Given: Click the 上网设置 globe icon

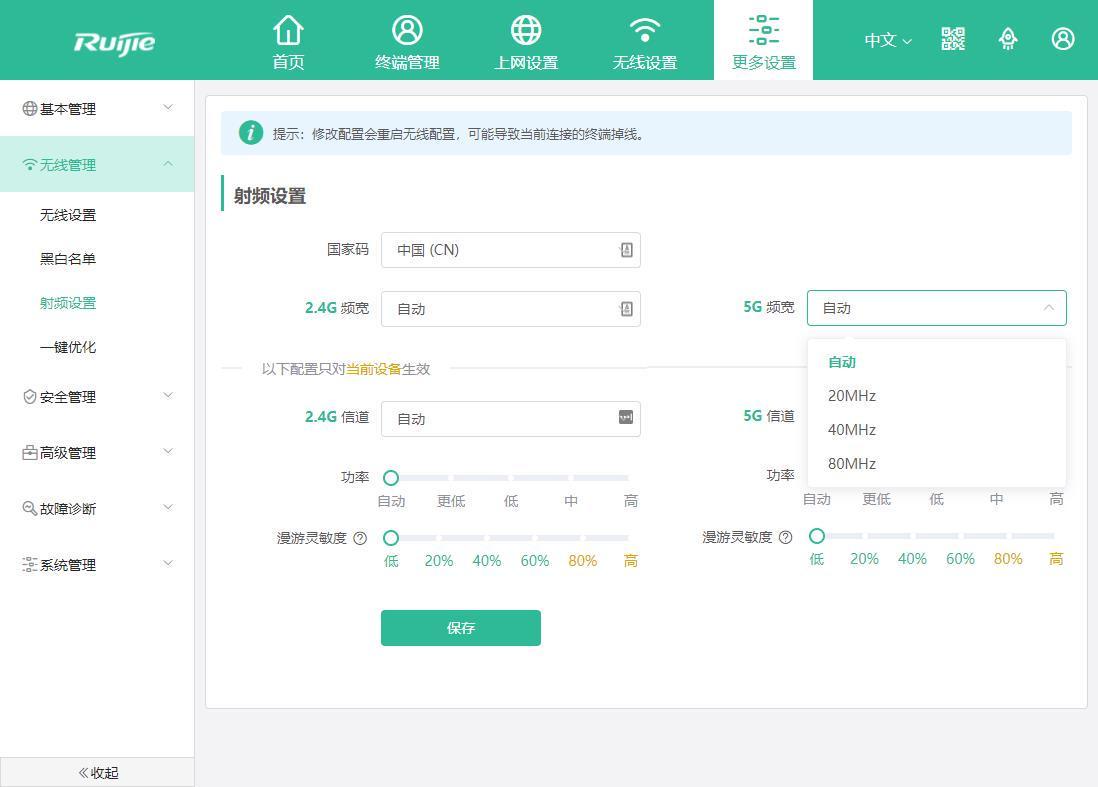Looking at the screenshot, I should (x=526, y=30).
